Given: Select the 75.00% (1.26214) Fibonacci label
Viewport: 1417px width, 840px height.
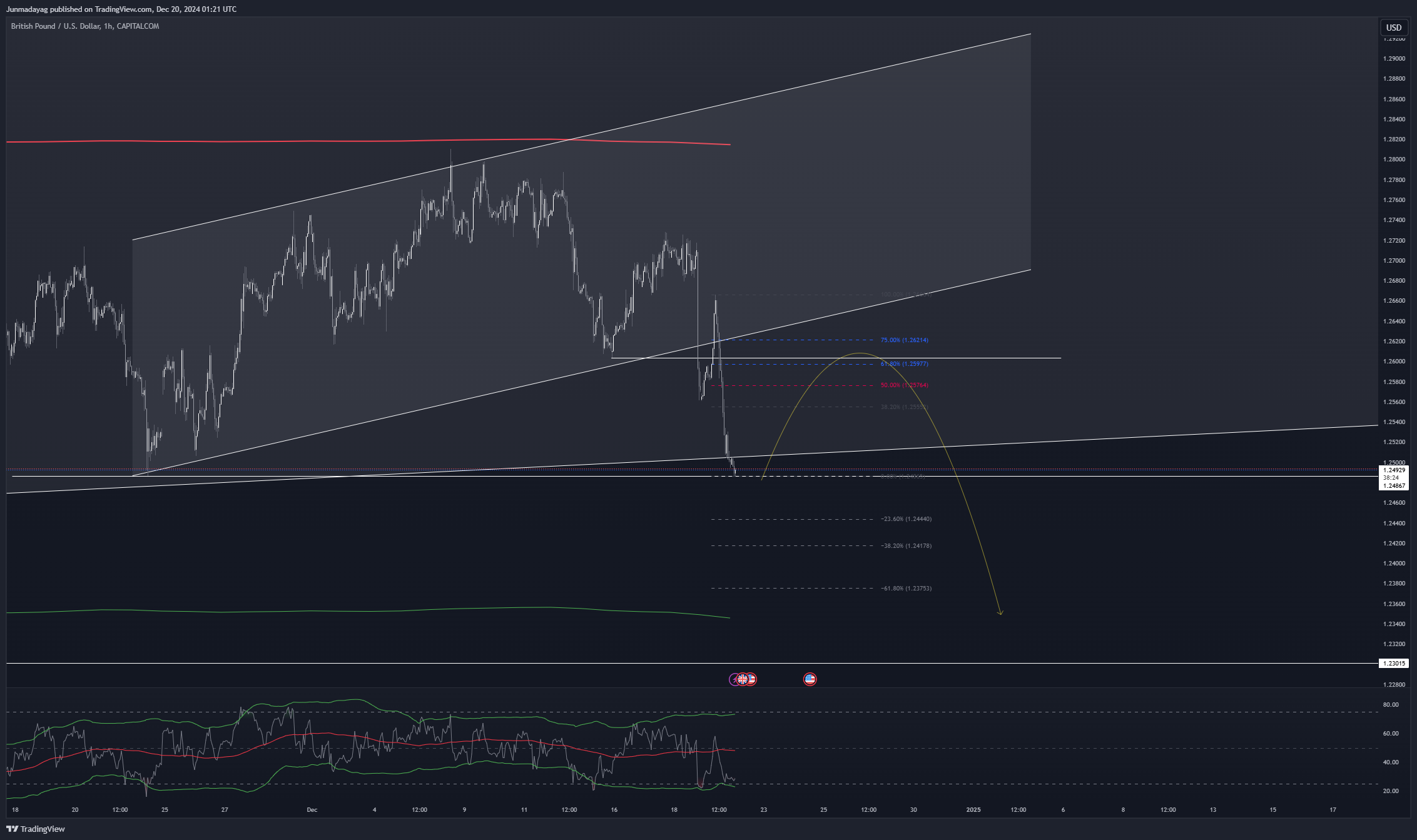Looking at the screenshot, I should [904, 340].
